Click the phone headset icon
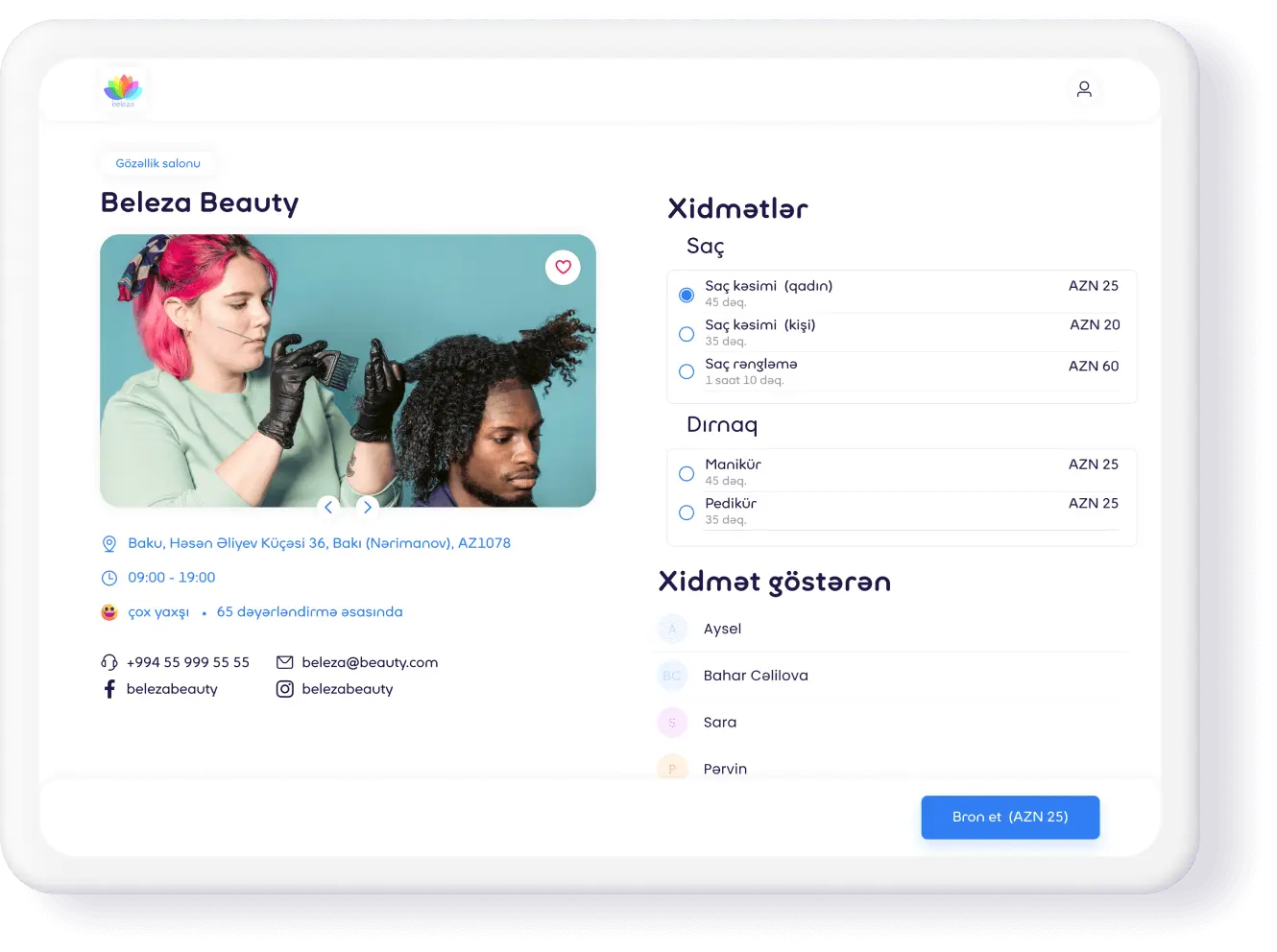This screenshot has height=952, width=1277. [109, 662]
